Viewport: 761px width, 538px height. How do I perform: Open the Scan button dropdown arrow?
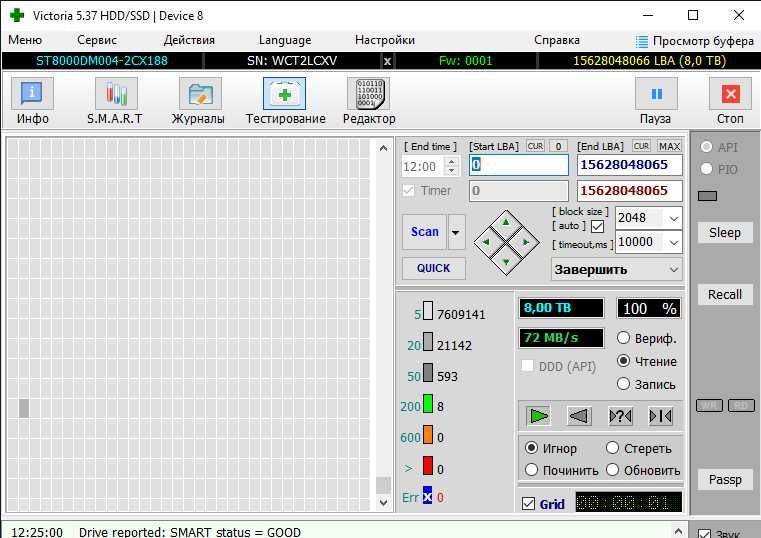click(x=456, y=232)
